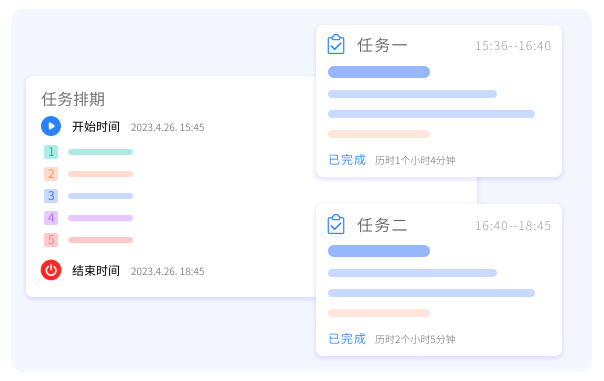The image size is (604, 381).
Task: Select the red number 5 badge
Action: tap(51, 240)
